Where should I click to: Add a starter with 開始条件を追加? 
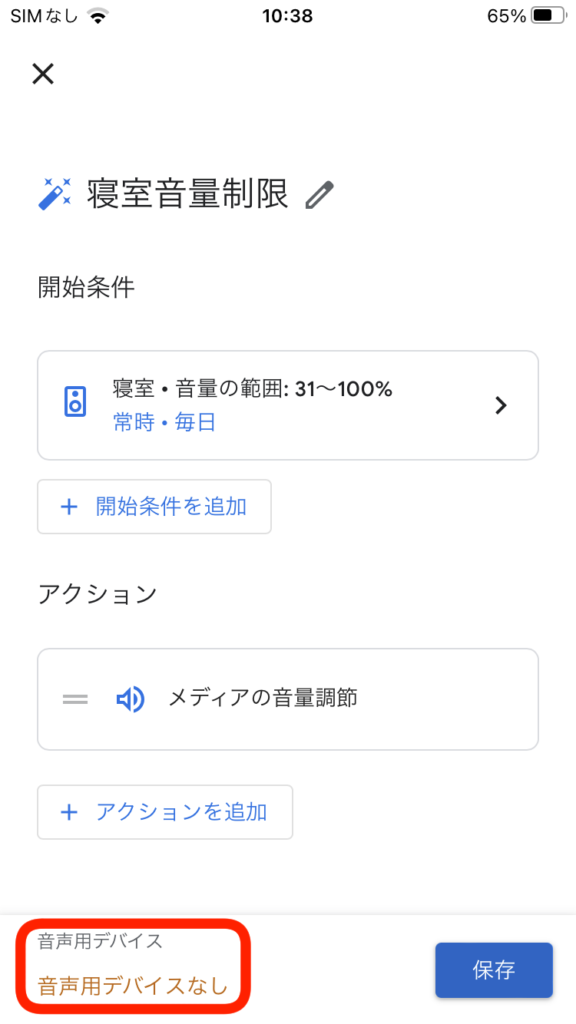click(x=154, y=507)
